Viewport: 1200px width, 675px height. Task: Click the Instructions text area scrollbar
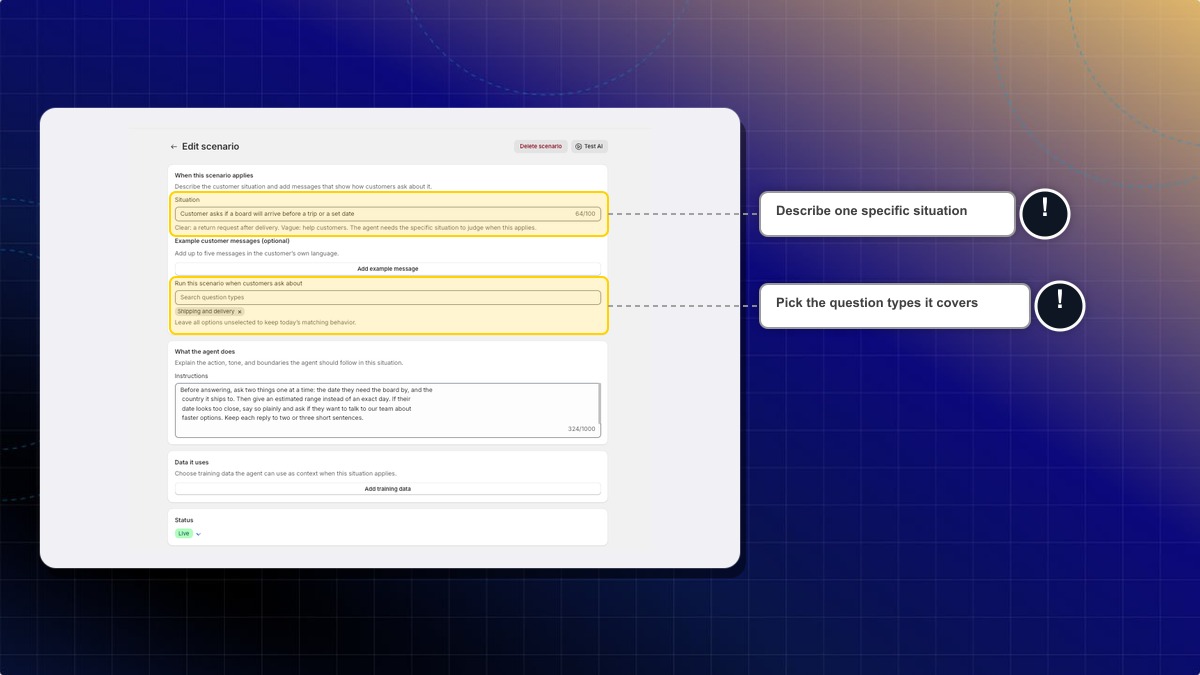pos(598,404)
